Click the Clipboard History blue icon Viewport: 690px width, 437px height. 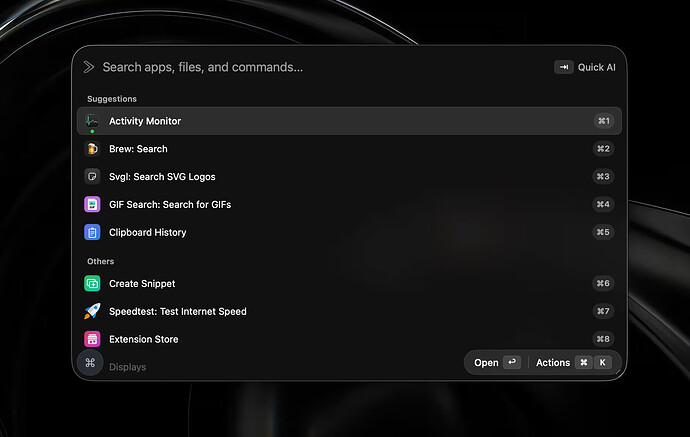[x=92, y=232]
